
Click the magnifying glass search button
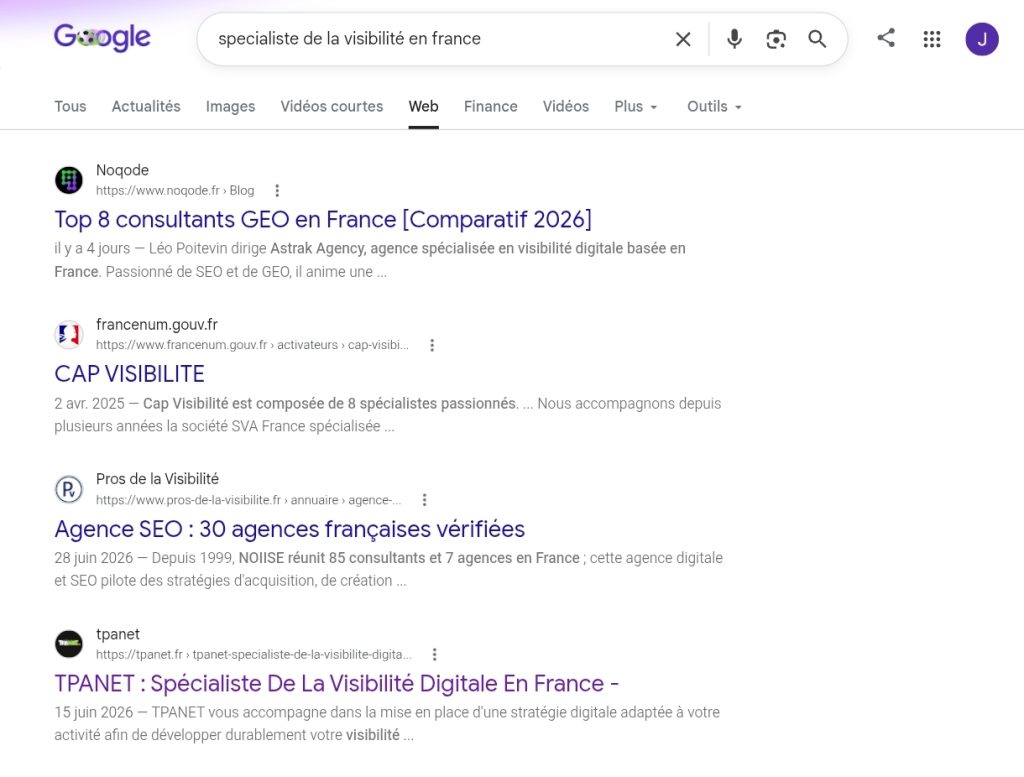817,39
